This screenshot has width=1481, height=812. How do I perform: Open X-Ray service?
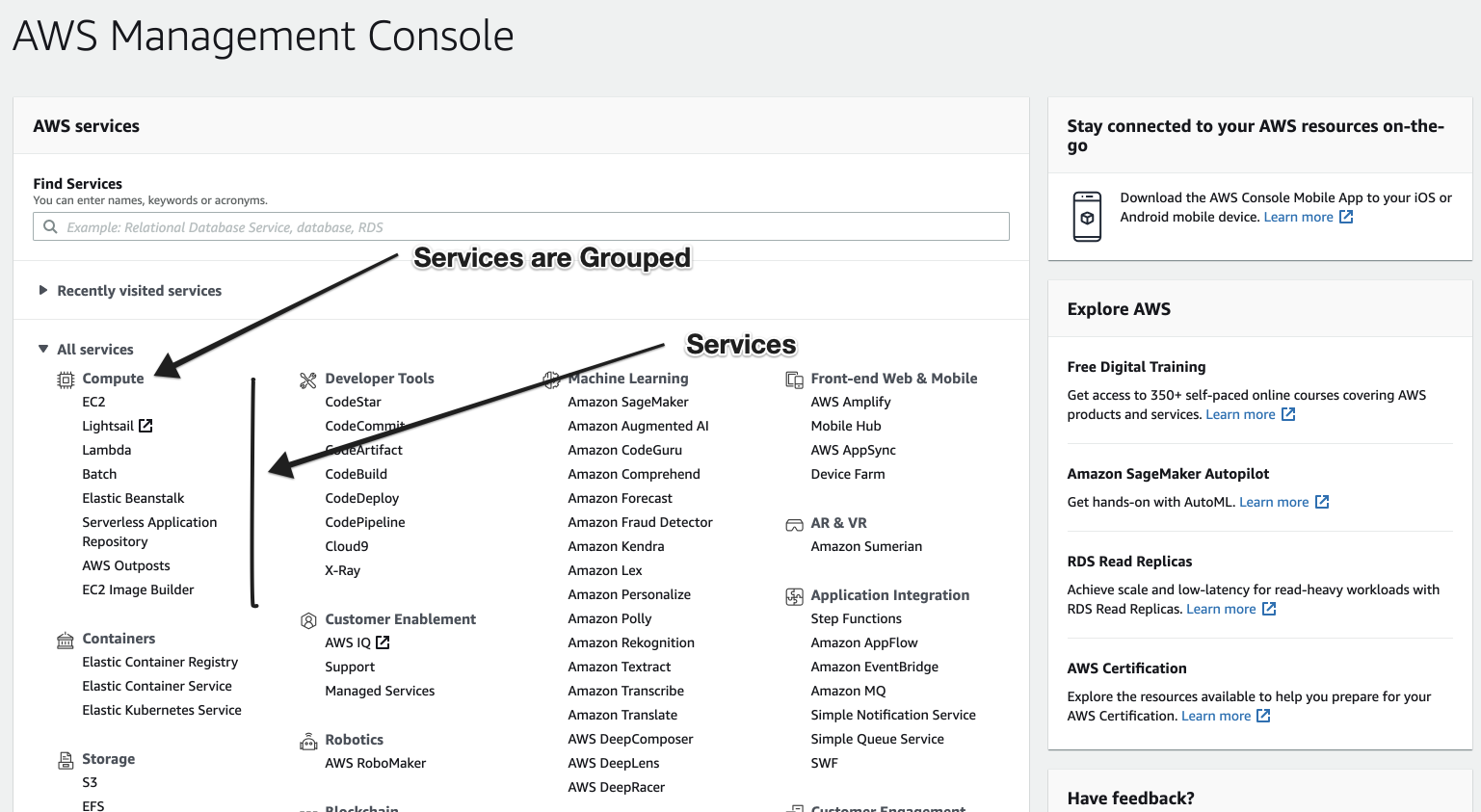(343, 570)
